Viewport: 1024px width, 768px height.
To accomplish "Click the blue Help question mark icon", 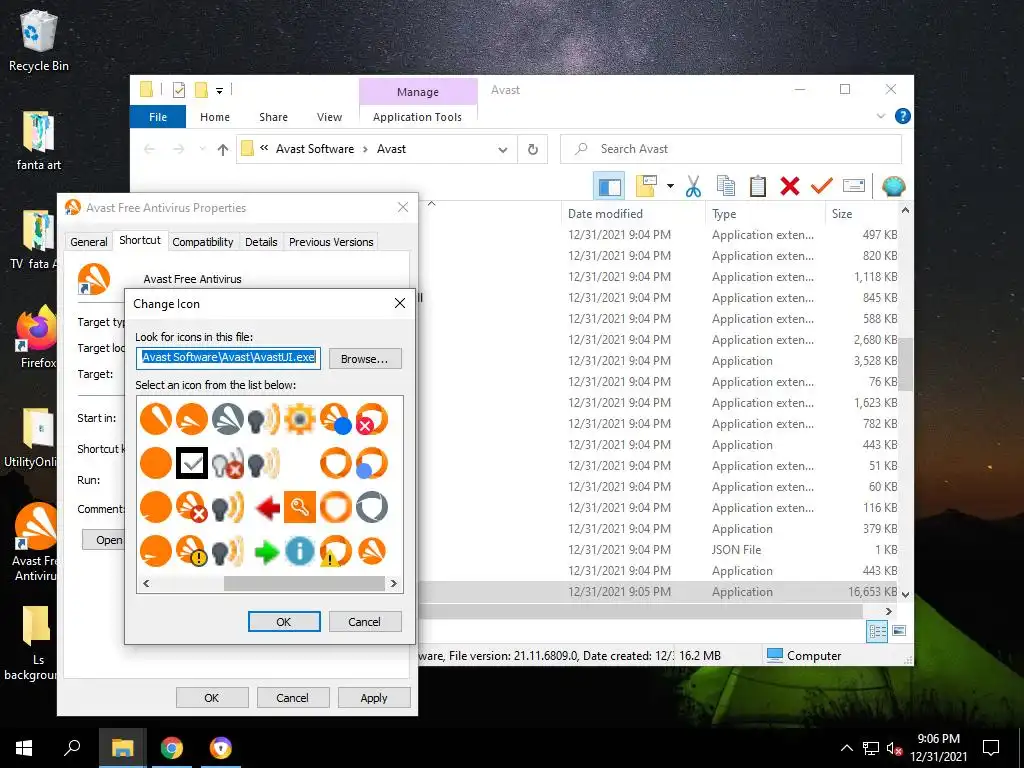I will pyautogui.click(x=903, y=116).
